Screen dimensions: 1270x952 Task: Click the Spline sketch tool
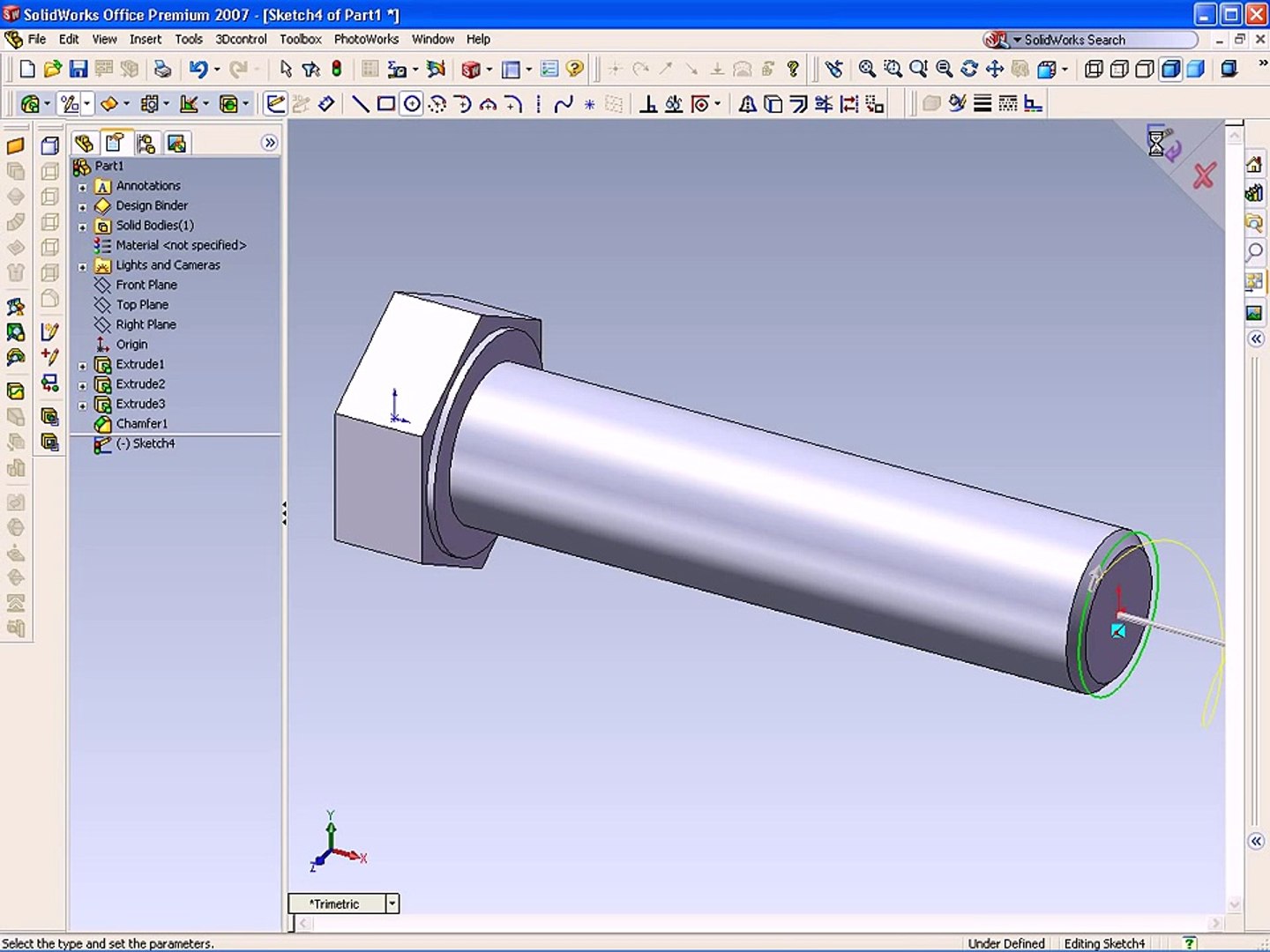pyautogui.click(x=564, y=104)
